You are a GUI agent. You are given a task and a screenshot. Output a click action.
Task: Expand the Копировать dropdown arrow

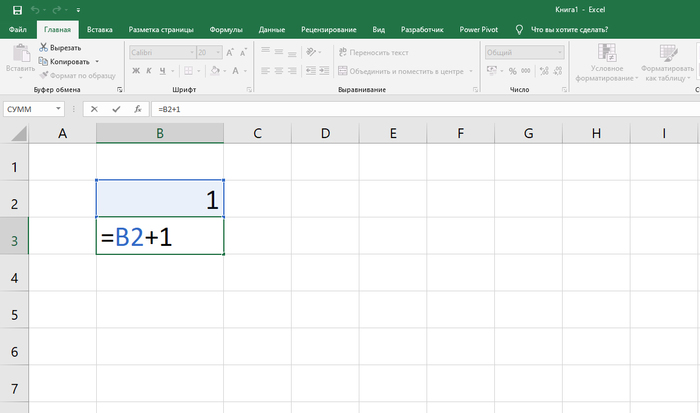point(97,62)
